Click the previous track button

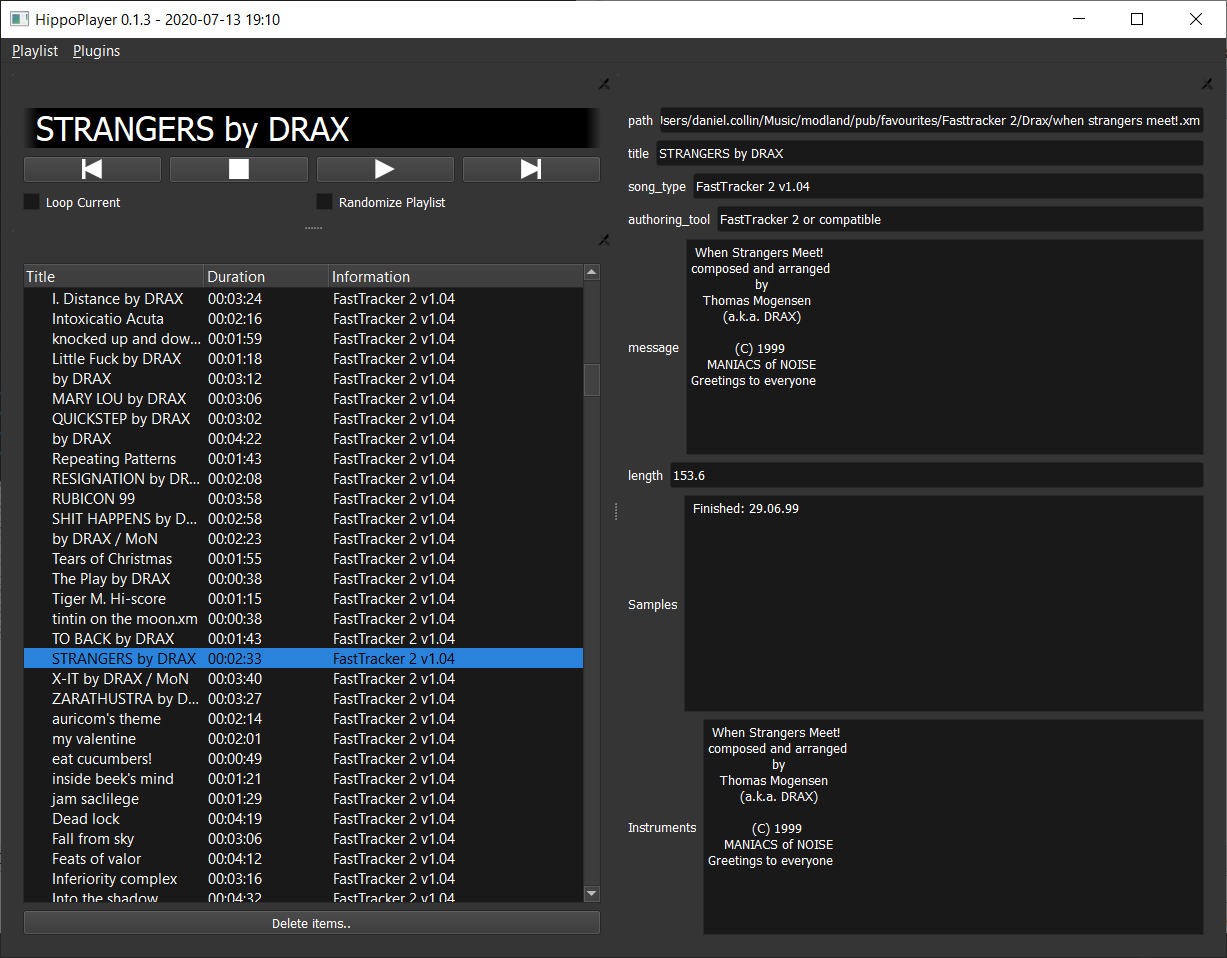click(x=92, y=170)
